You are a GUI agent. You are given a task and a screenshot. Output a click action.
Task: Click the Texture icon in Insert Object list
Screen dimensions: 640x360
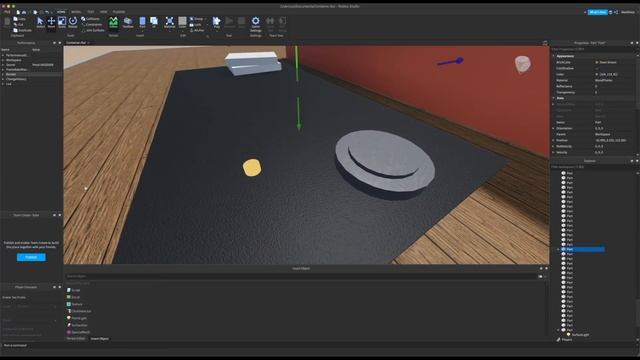tap(69, 304)
